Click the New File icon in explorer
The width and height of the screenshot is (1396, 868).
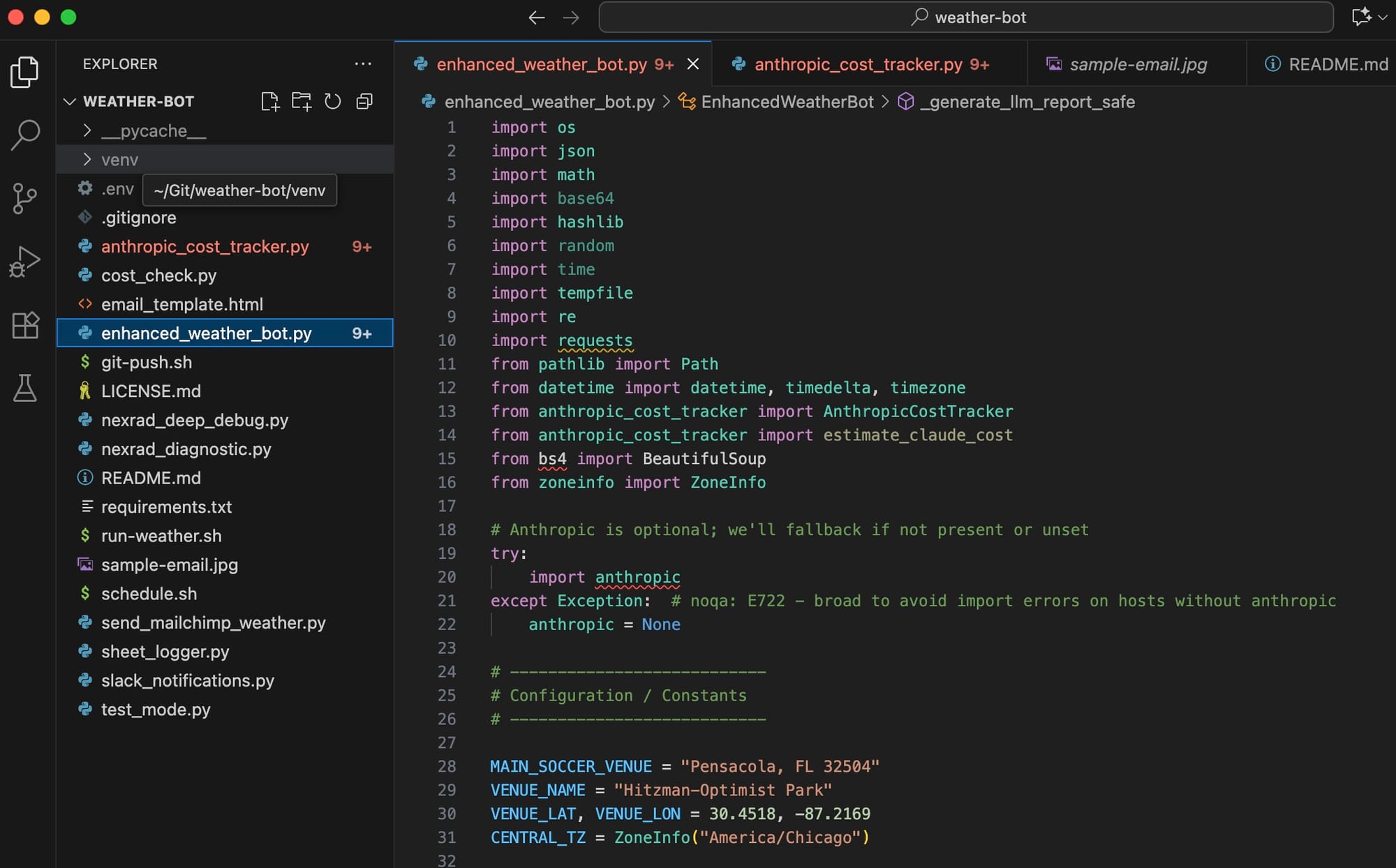269,102
